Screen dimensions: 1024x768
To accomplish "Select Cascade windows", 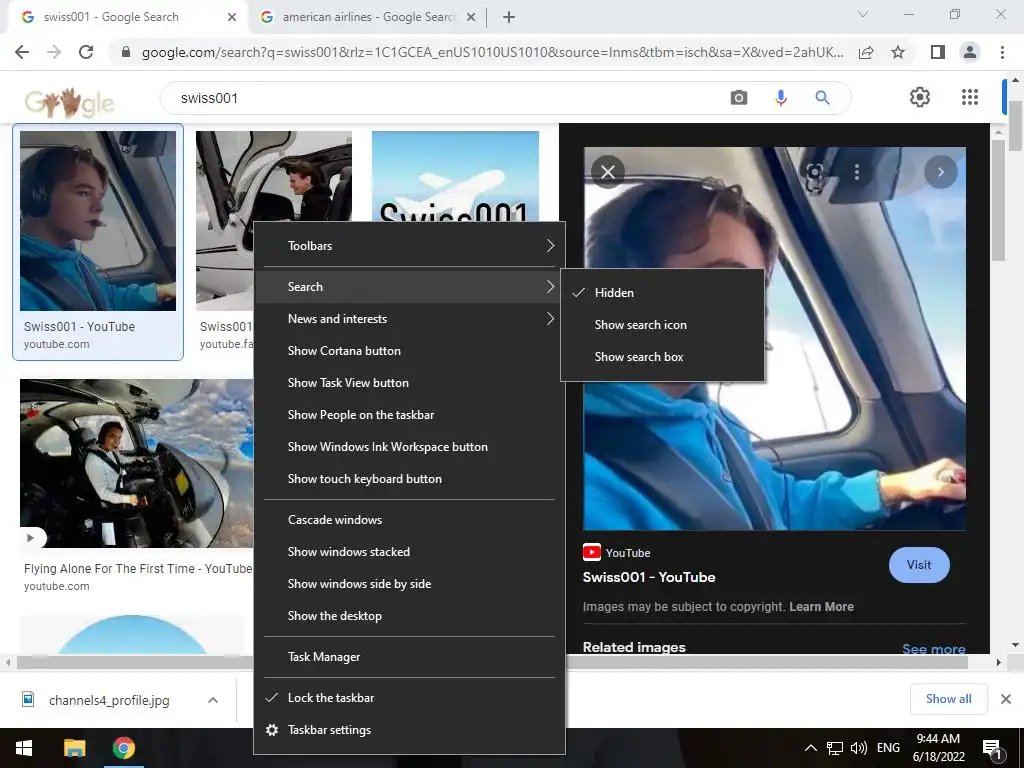I will coord(409,520).
